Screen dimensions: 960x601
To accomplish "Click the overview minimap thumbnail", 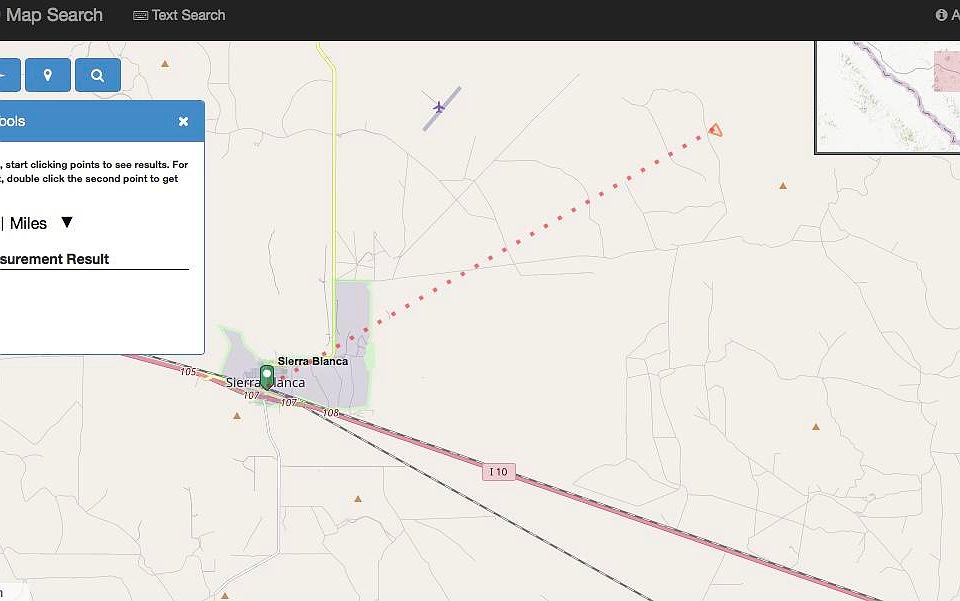I will (x=886, y=96).
